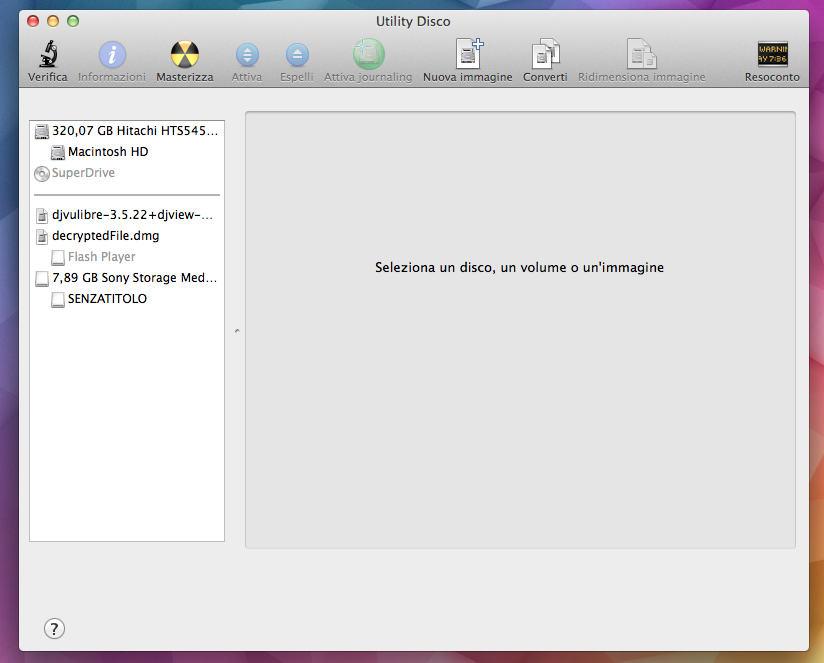
Task: Select the SENZATITOLO volume
Action: click(x=106, y=299)
